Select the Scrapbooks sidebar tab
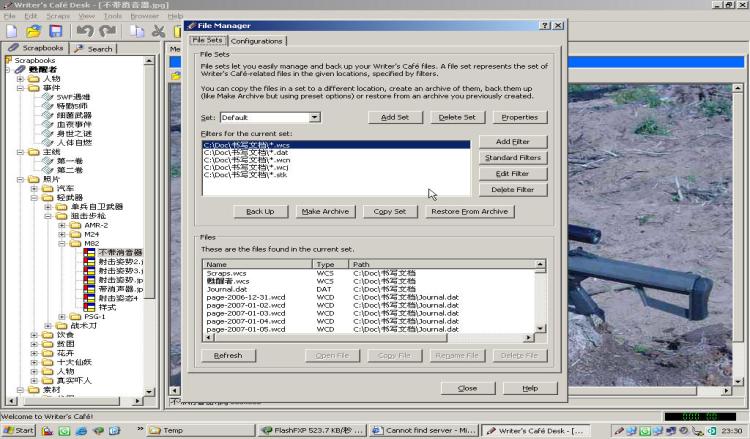Image resolution: width=750 pixels, height=439 pixels. coord(35,48)
